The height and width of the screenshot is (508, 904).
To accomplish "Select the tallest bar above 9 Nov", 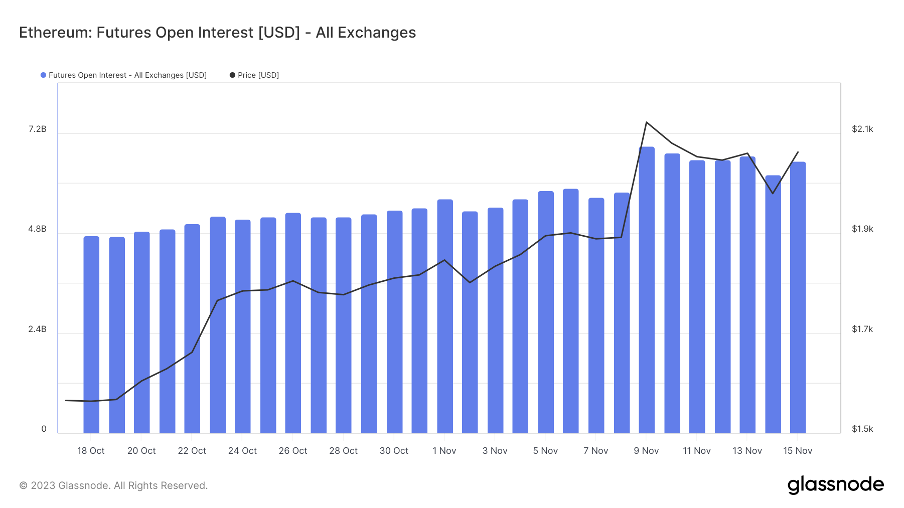I will point(647,290).
